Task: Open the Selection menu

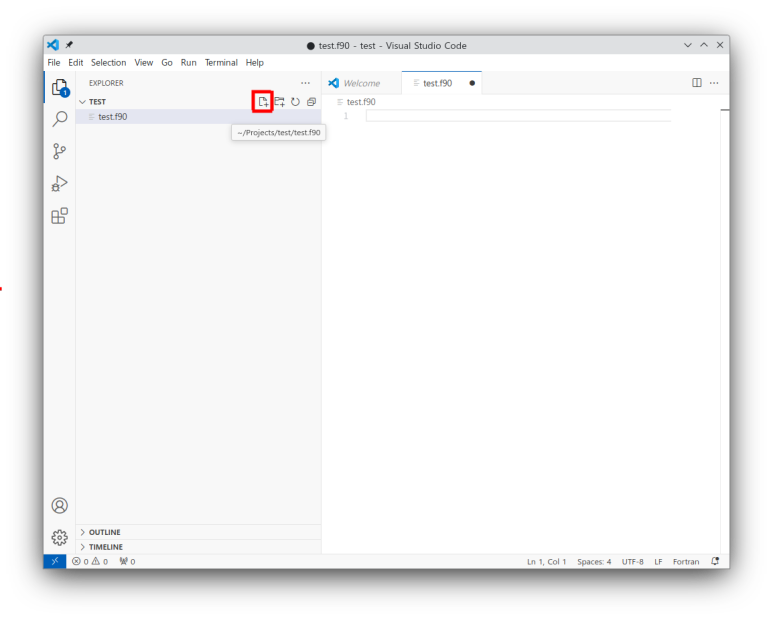Action: click(108, 63)
